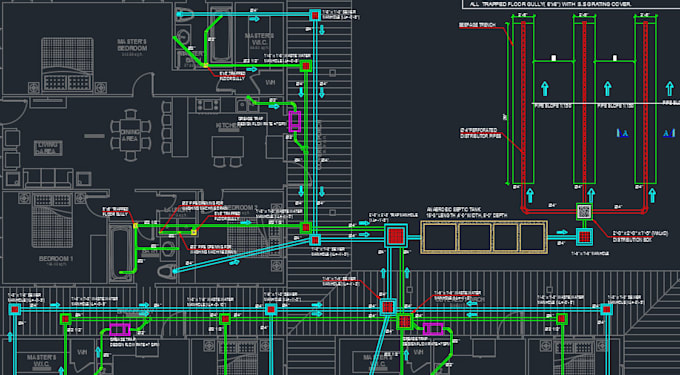Click the left PIPE SLOPE 1:100 text
680x375 pixels.
552,106
